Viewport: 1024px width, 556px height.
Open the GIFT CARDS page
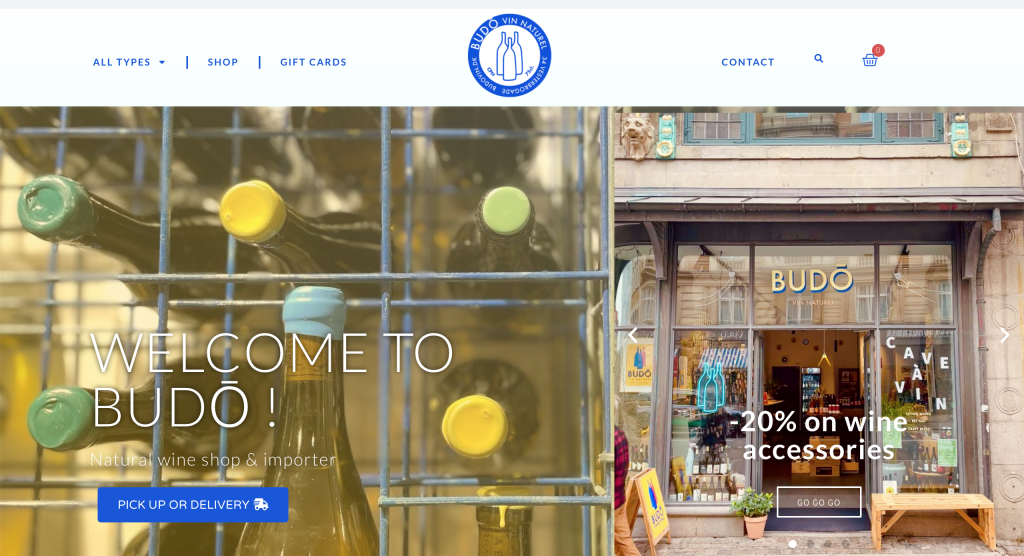313,62
